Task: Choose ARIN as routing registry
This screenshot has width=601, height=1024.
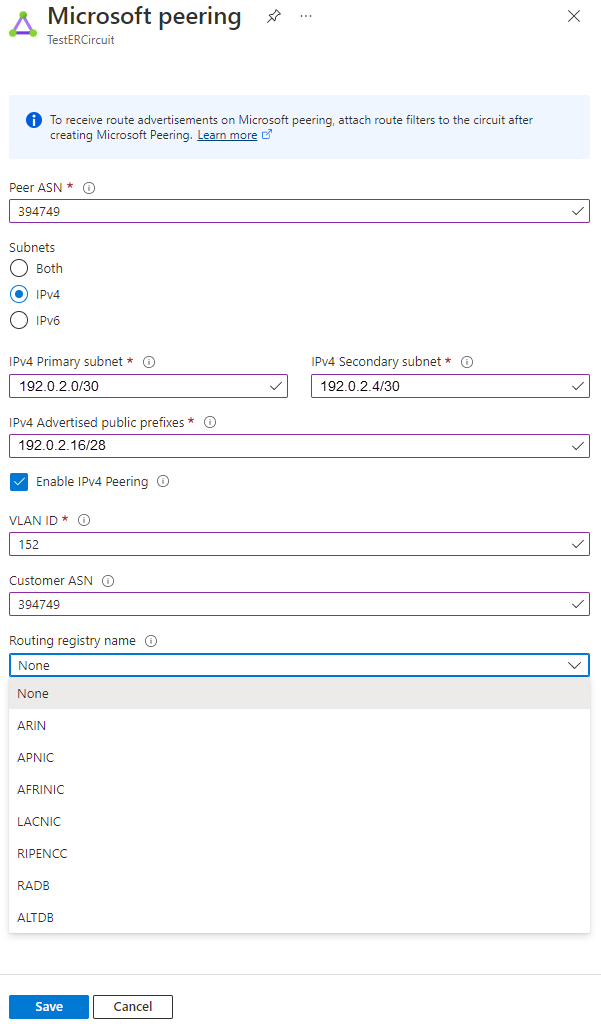Action: tap(31, 725)
